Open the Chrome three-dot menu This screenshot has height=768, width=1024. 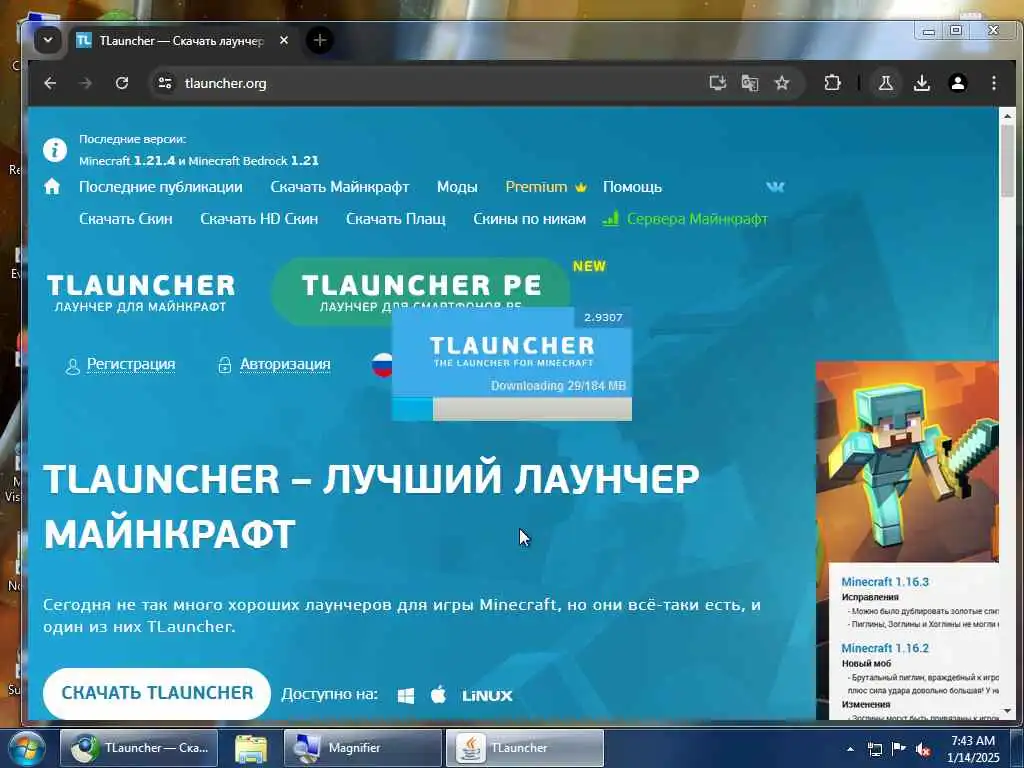click(993, 83)
